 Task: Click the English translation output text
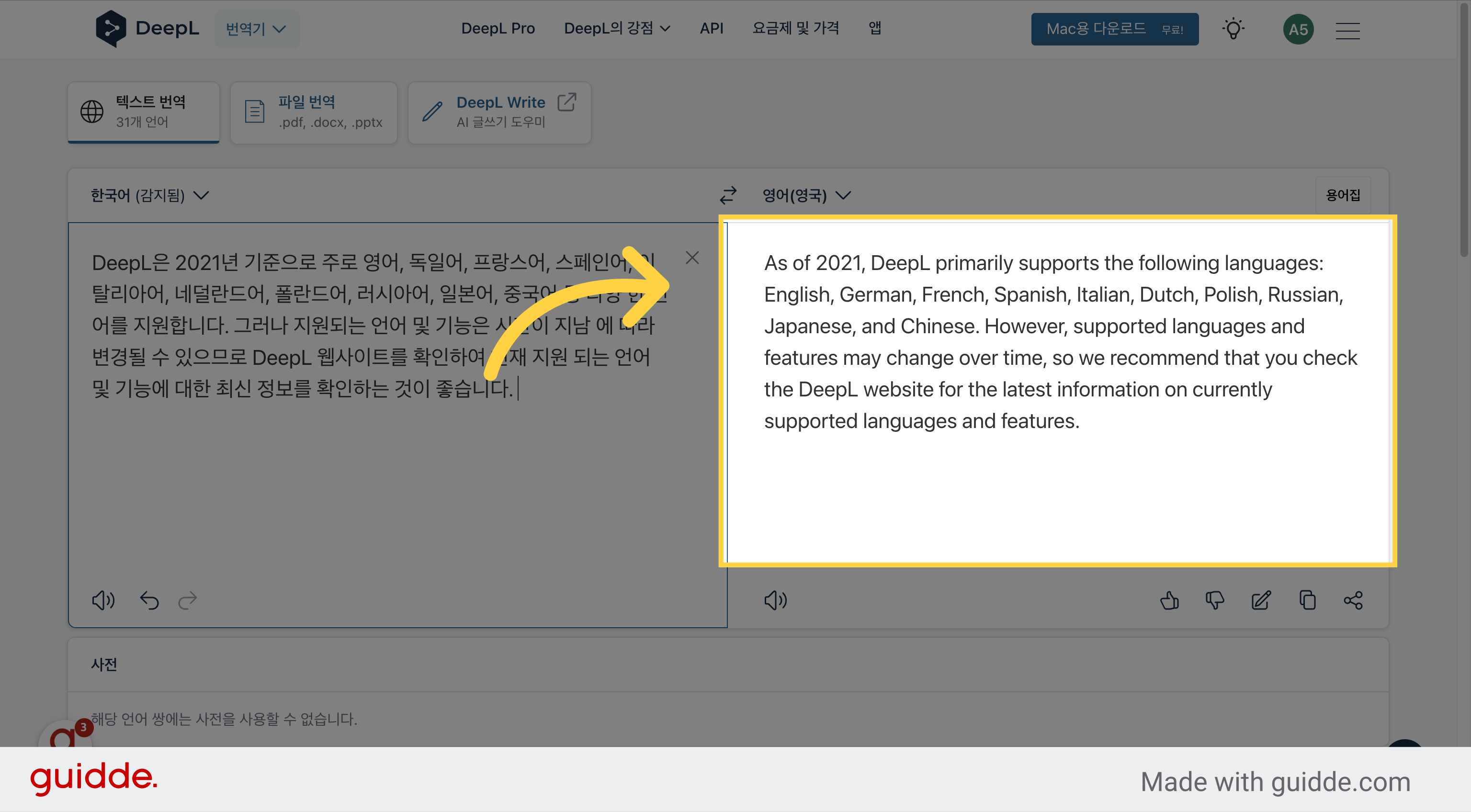[1060, 342]
